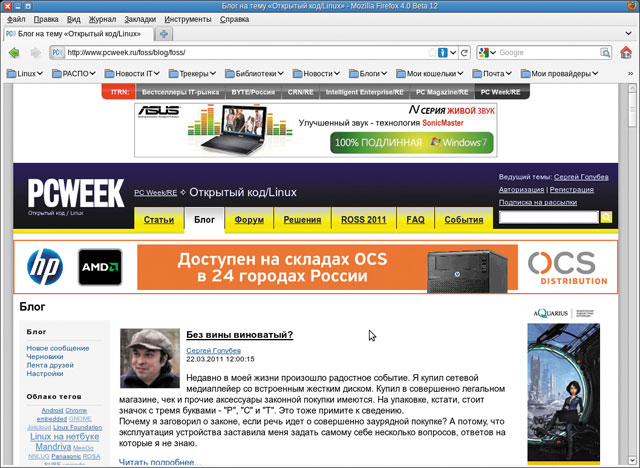
Task: Click the blue info icon in address bar
Action: pos(442,53)
